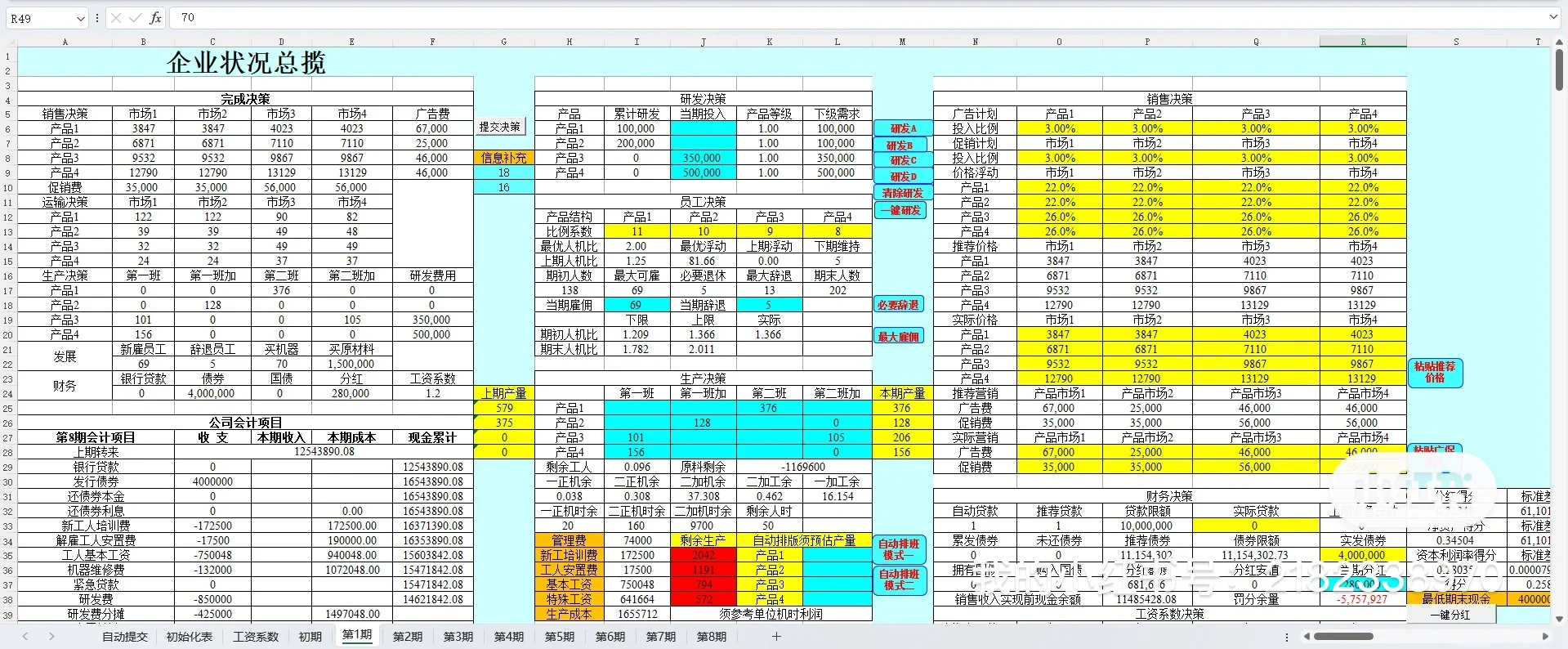Click the 研发B button
The height and width of the screenshot is (649, 1568).
(x=900, y=145)
